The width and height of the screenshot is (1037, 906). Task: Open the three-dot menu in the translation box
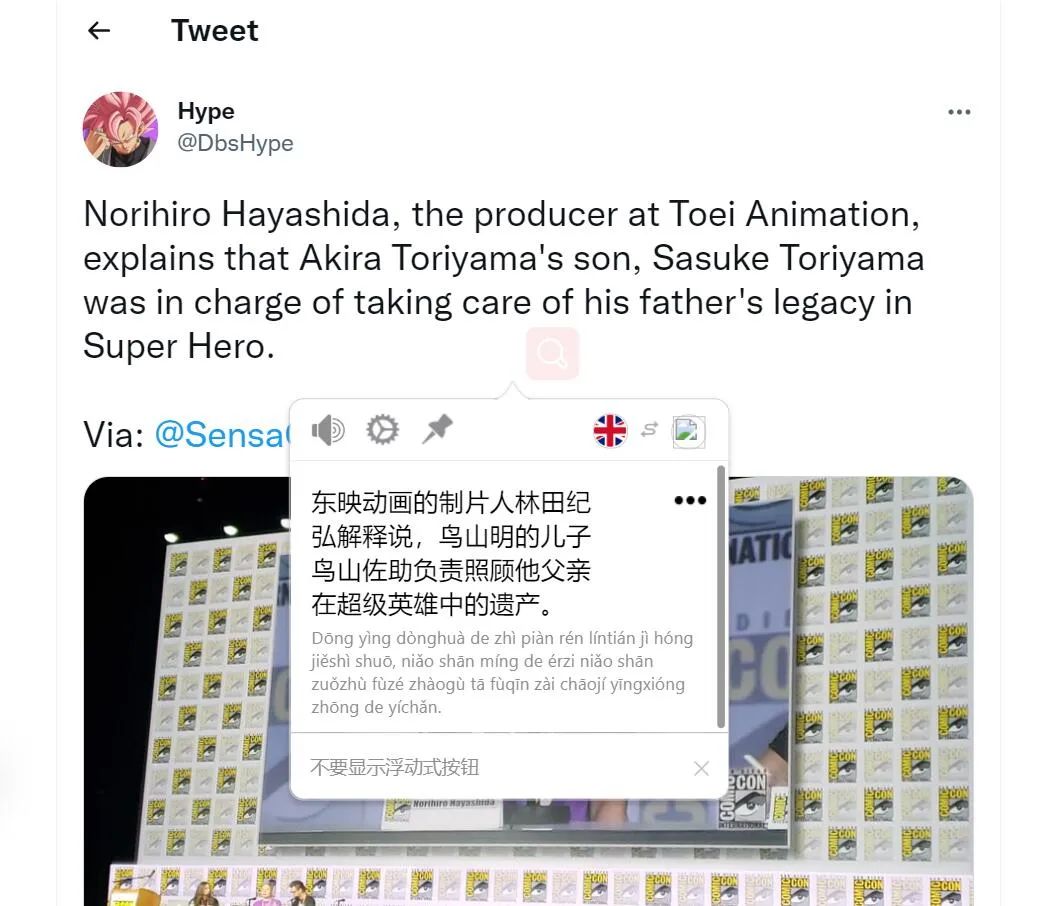click(x=691, y=501)
